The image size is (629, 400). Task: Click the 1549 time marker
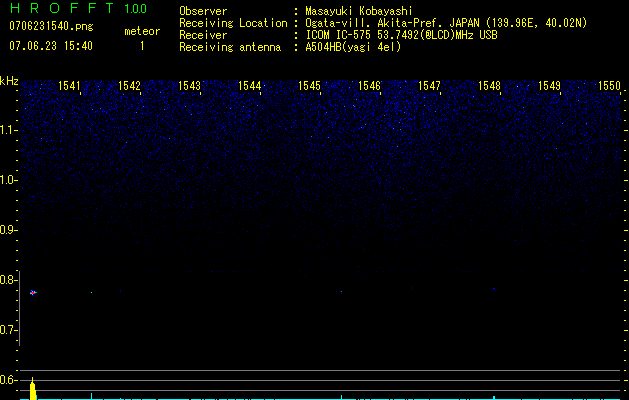549,86
